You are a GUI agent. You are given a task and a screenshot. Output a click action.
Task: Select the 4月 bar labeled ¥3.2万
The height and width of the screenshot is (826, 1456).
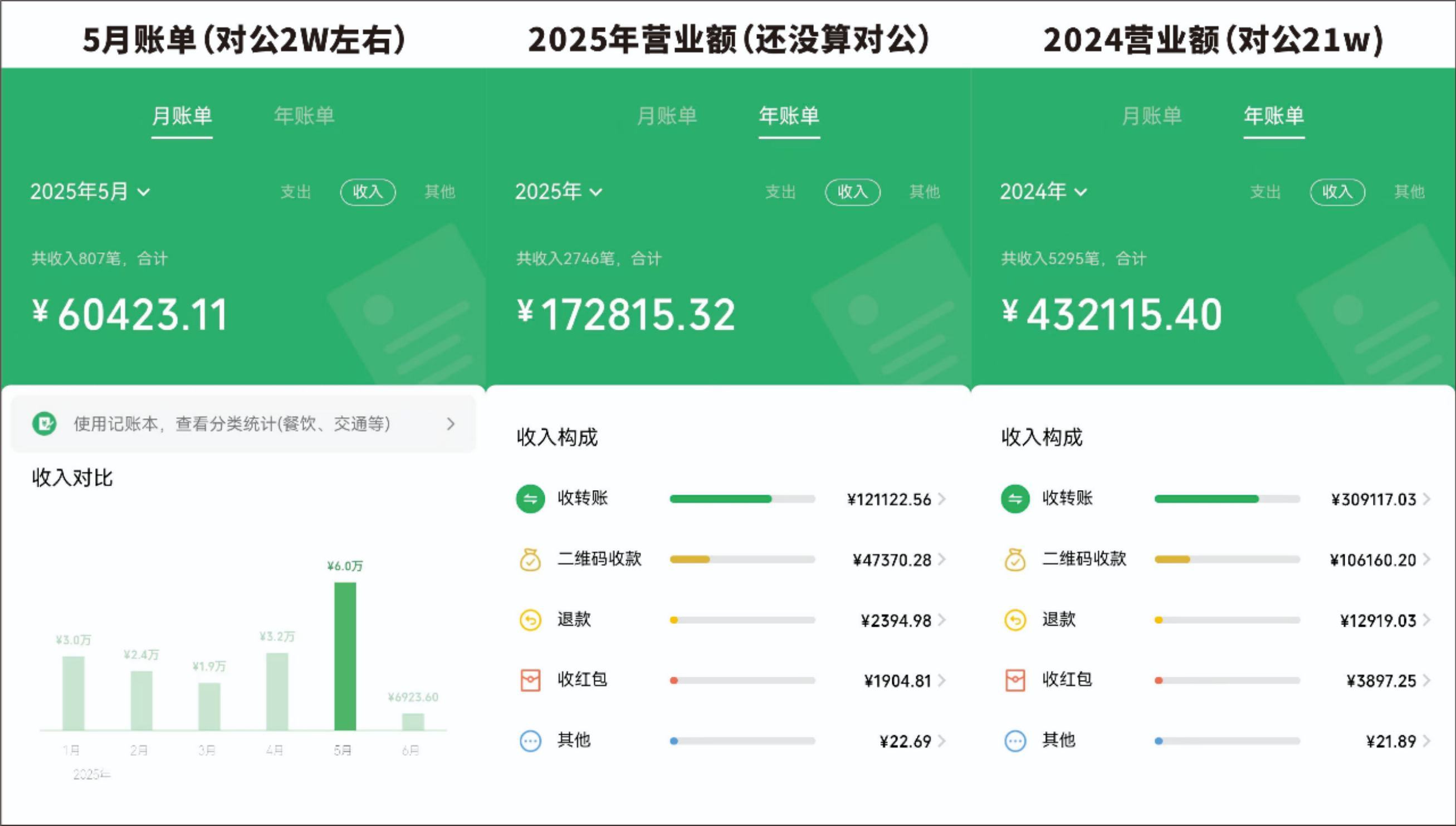(x=277, y=692)
